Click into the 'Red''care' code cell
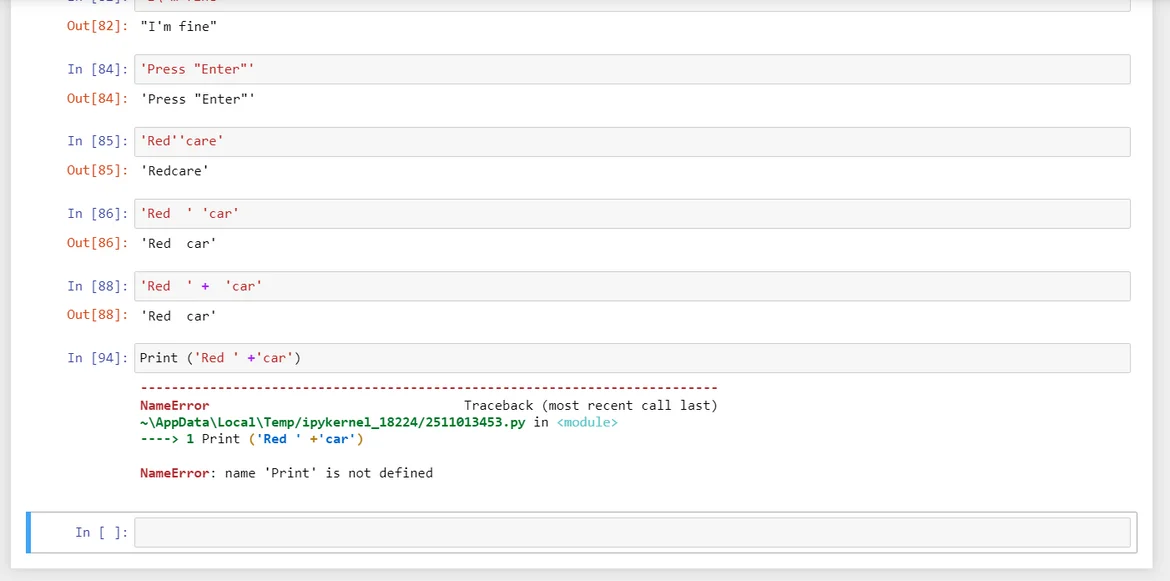 point(632,141)
